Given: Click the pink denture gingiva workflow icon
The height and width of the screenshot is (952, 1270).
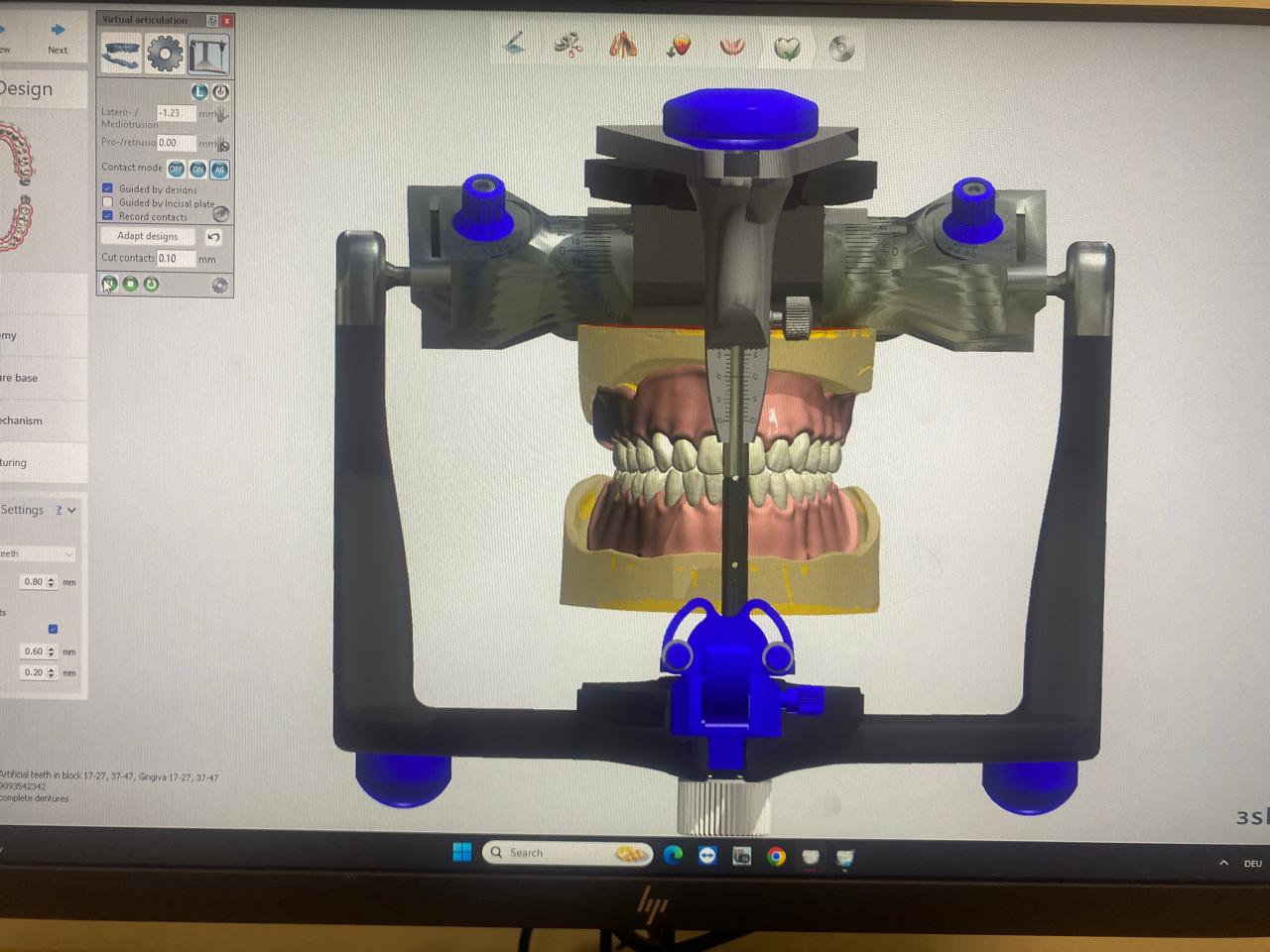Looking at the screenshot, I should coord(732,47).
